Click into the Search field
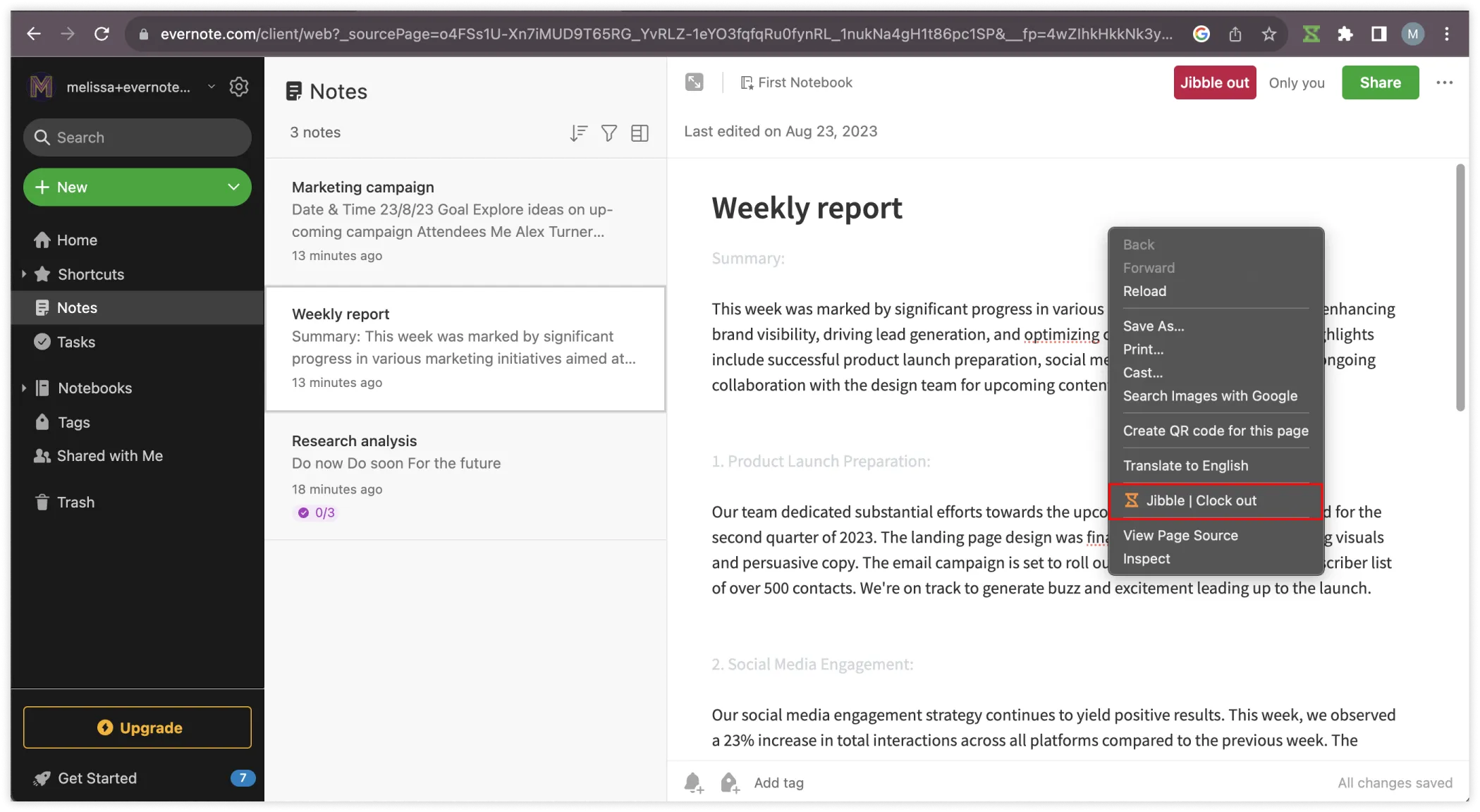The width and height of the screenshot is (1480, 812). coord(137,137)
